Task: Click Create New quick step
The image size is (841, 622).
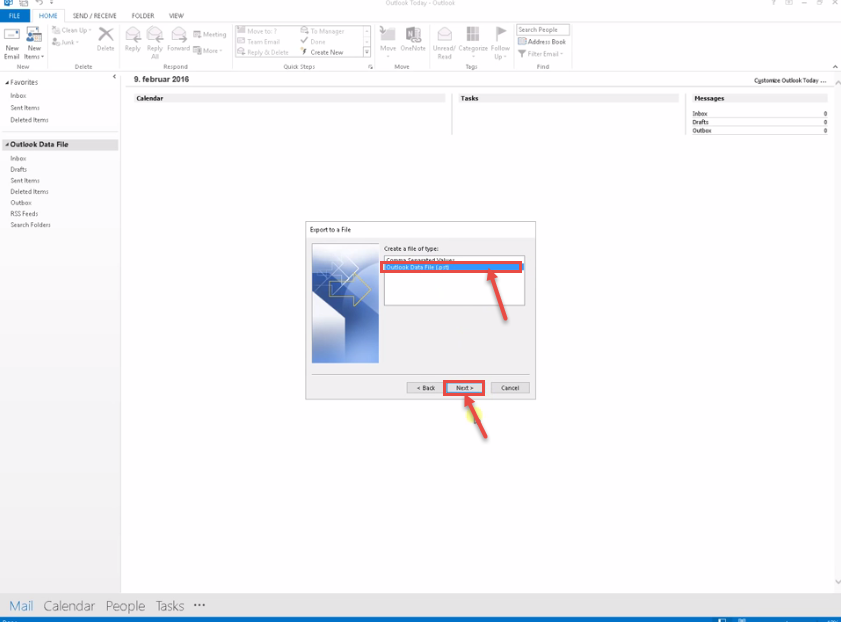Action: (322, 52)
